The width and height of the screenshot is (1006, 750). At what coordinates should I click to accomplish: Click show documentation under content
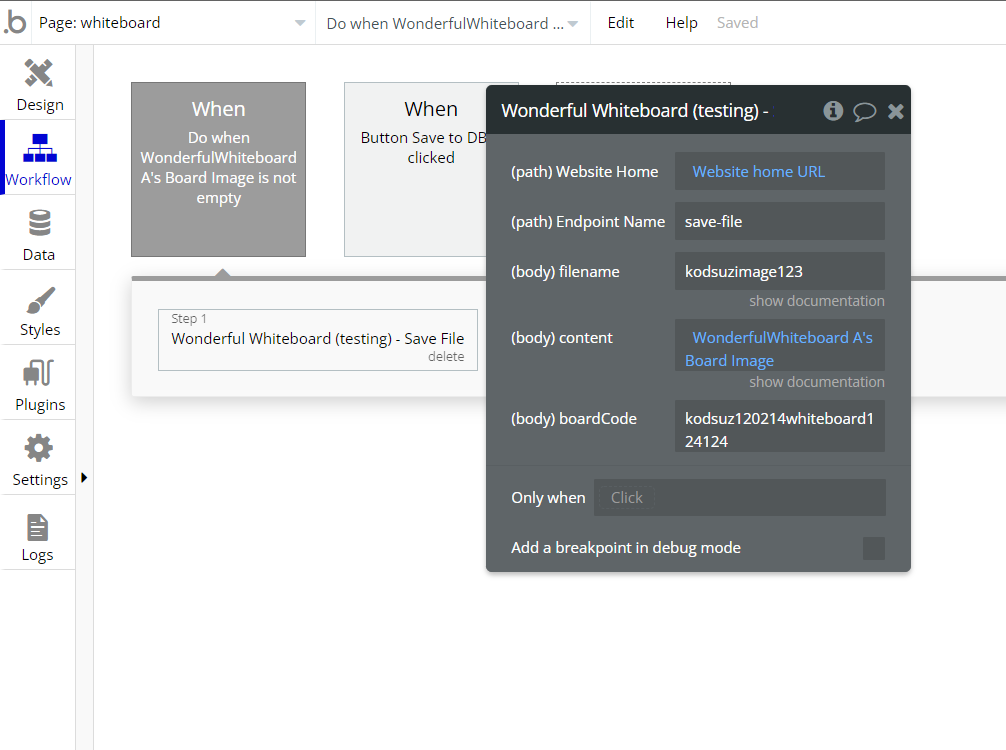[x=817, y=382]
